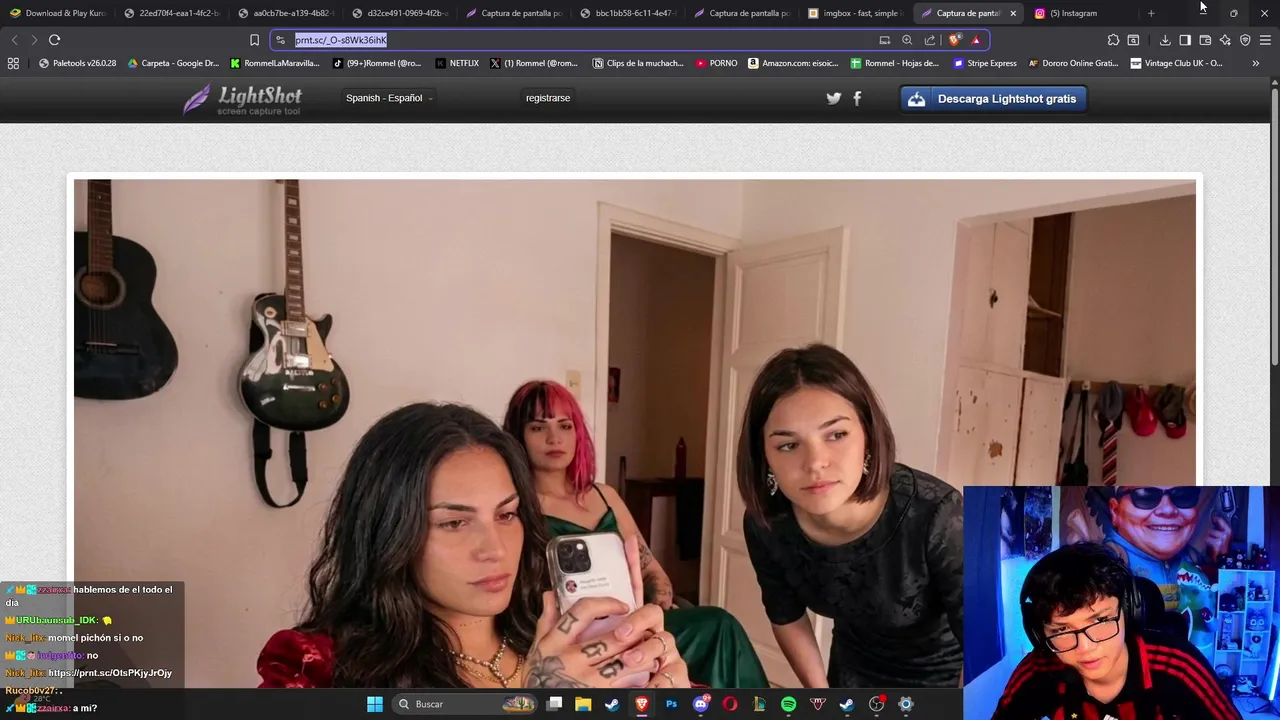Screen dimensions: 1280x720
Task: Click the 'Descarga Lightshot gratis' button
Action: click(x=994, y=99)
